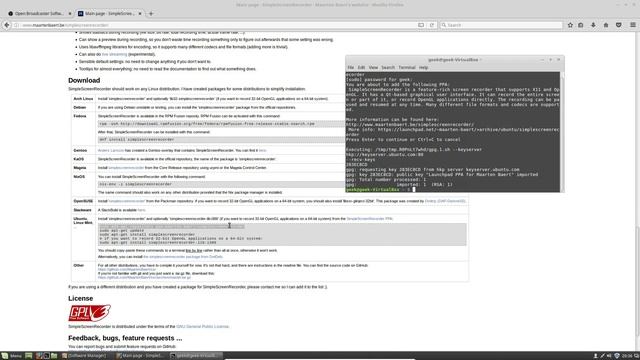Screen dimensions: 640x360
Task: Click the taskbar clock
Action: click(x=627, y=356)
